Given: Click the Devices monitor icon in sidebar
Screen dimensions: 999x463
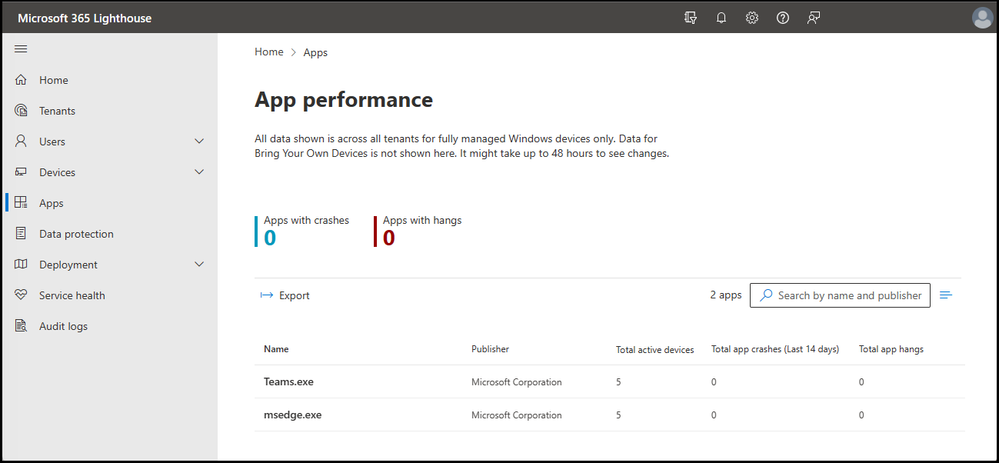Looking at the screenshot, I should (x=21, y=172).
